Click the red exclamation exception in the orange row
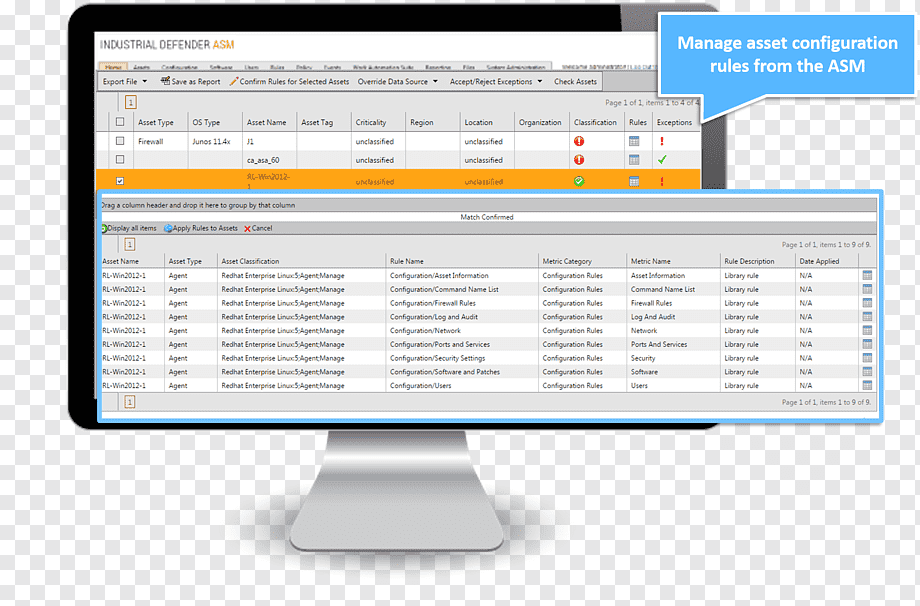 pyautogui.click(x=662, y=181)
